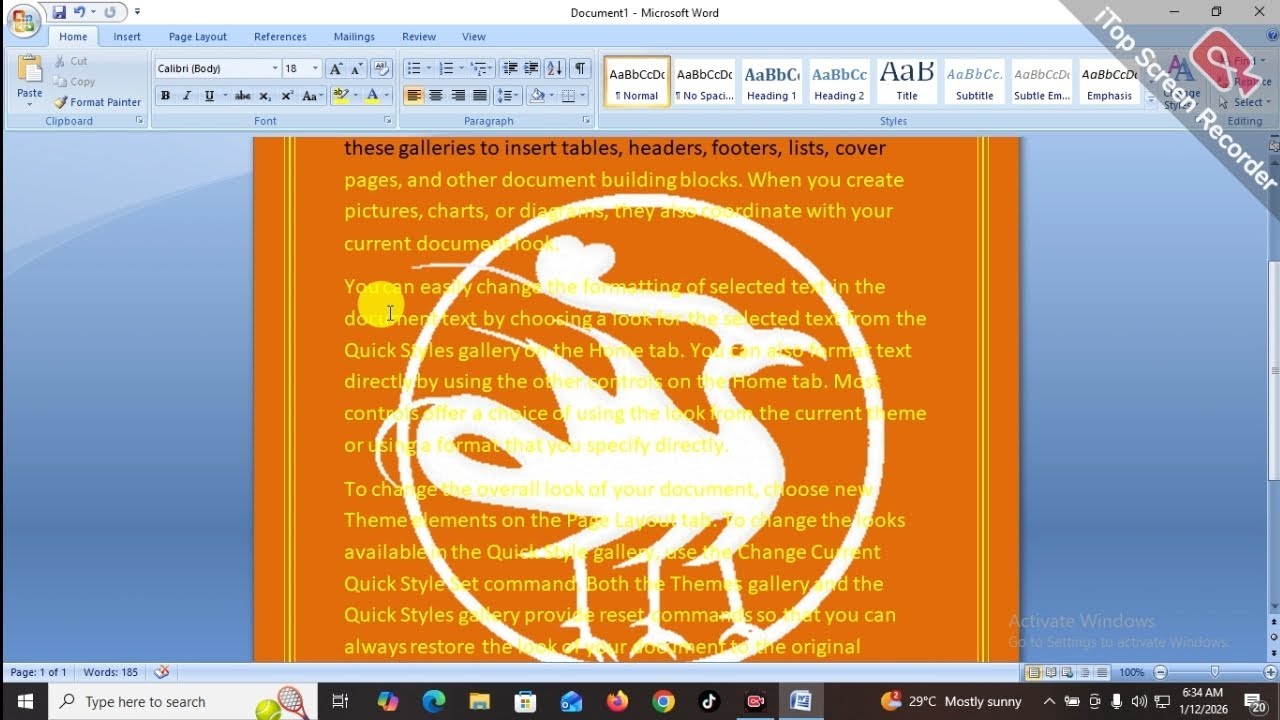1280x720 pixels.
Task: Click the Windows search box
Action: [185, 701]
